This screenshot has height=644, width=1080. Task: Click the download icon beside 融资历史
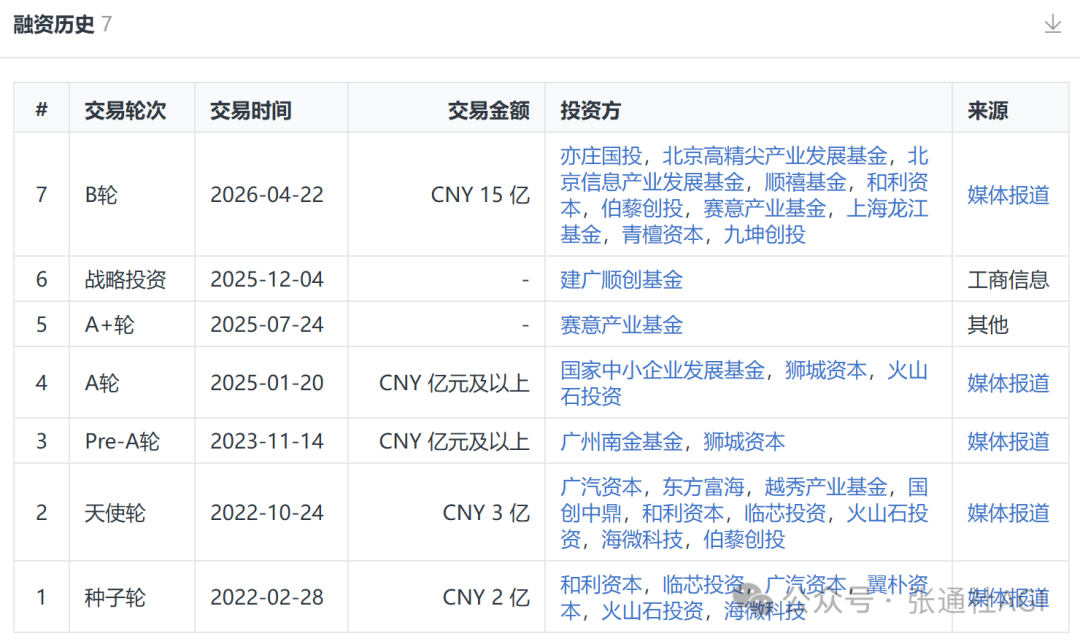point(1052,24)
